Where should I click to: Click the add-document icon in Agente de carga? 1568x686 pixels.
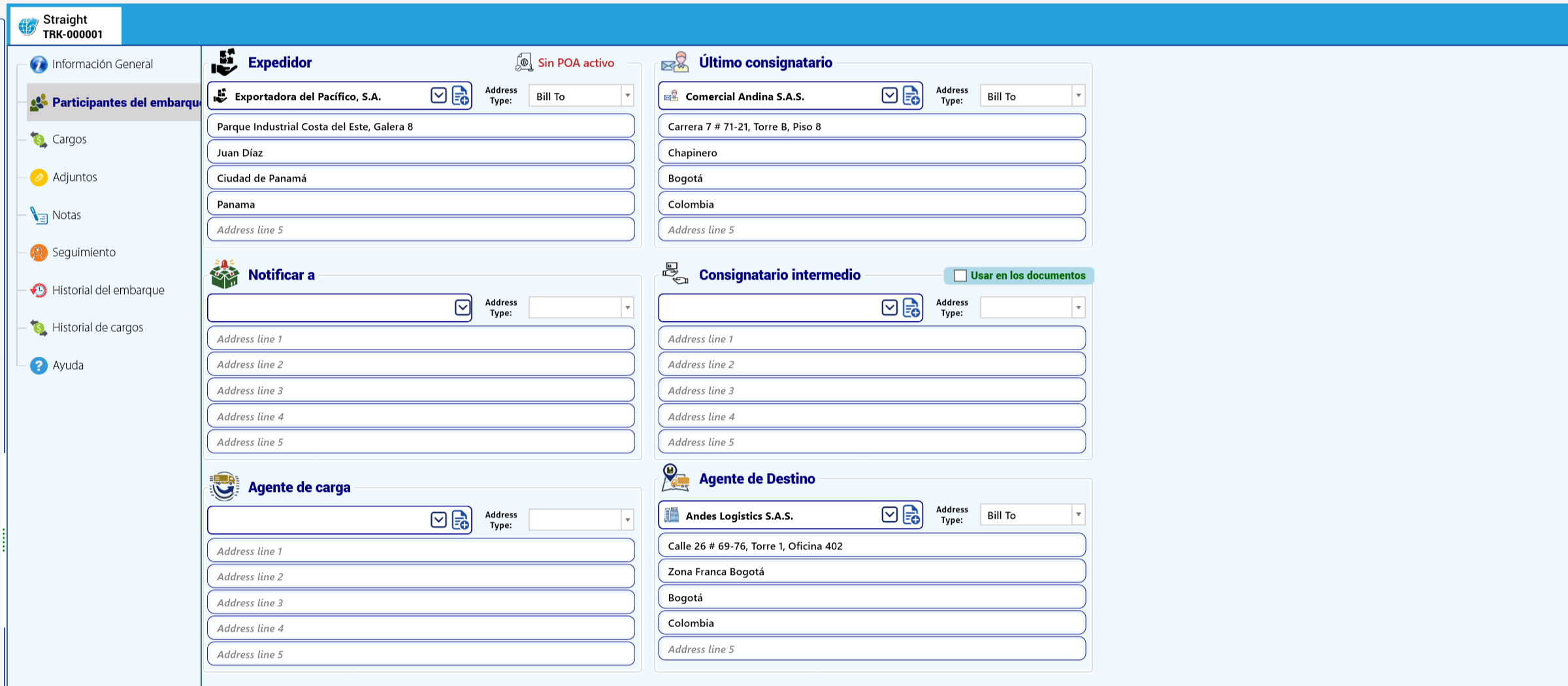461,520
